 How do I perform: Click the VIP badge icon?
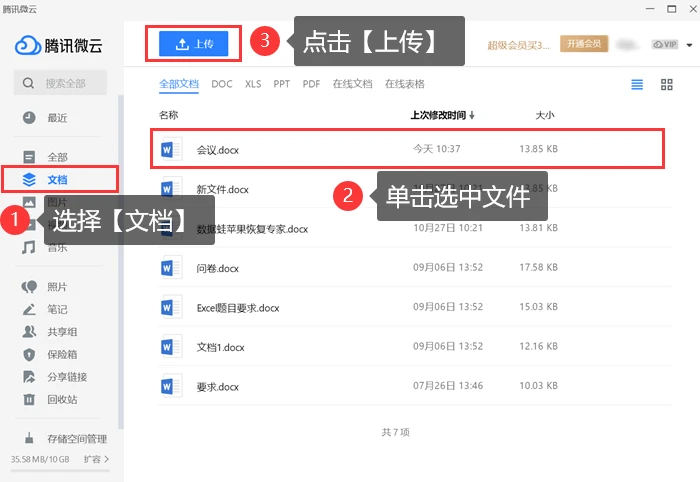coord(665,44)
